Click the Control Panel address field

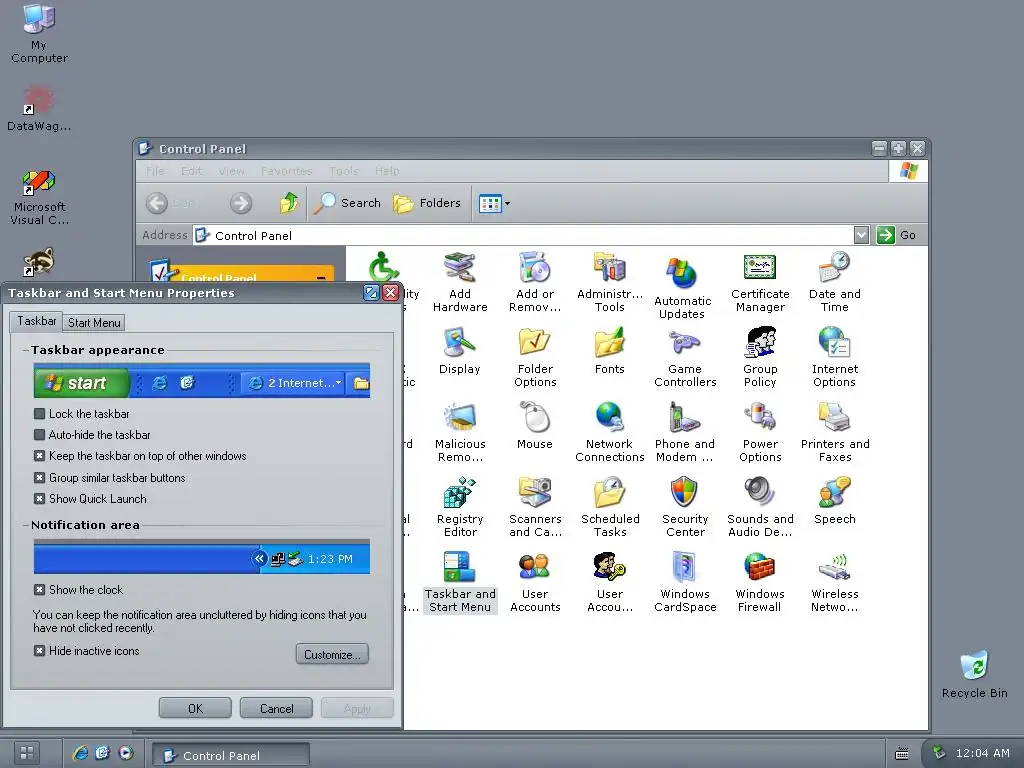(523, 235)
